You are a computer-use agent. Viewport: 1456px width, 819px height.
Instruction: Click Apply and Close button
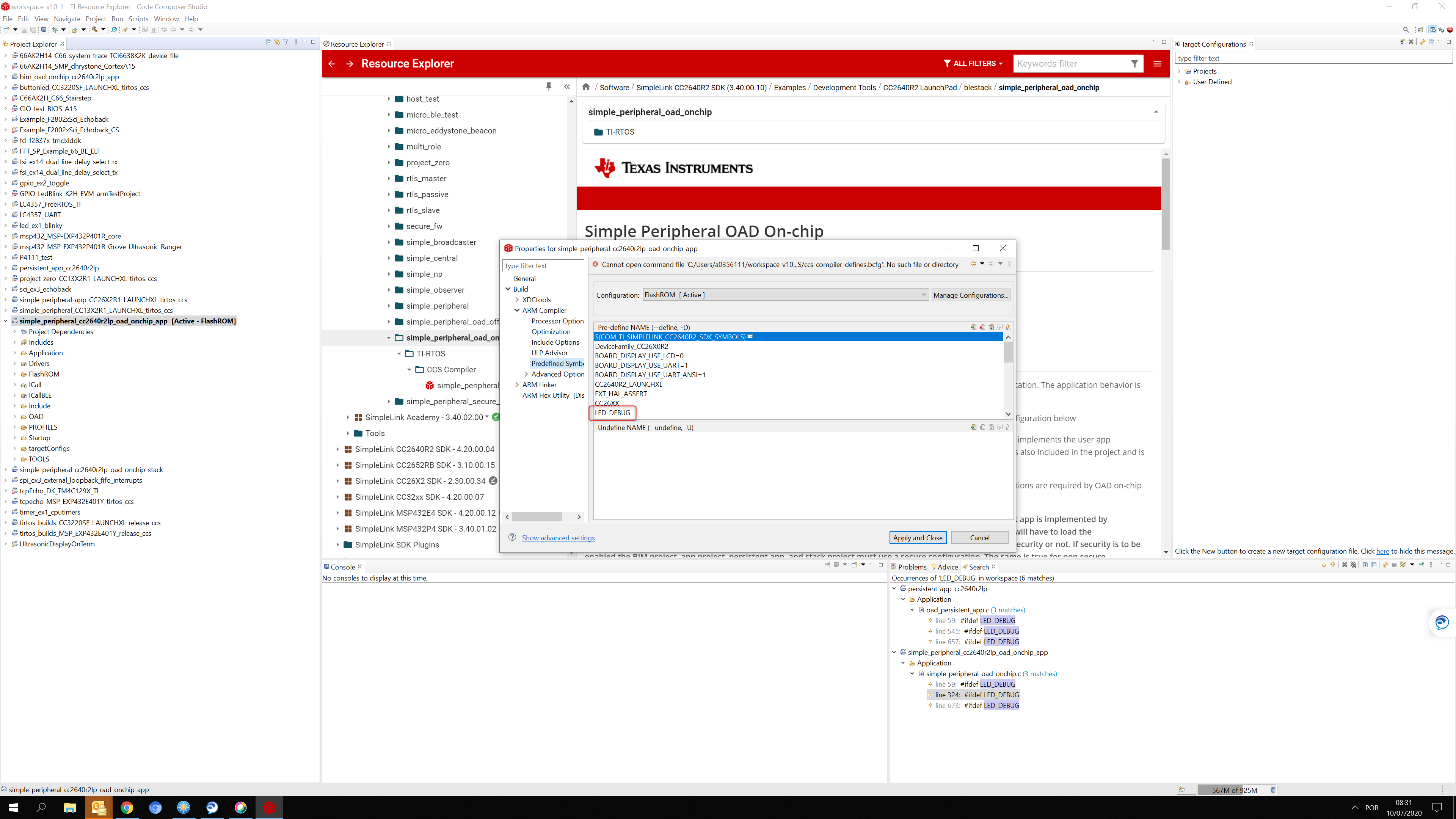point(917,538)
